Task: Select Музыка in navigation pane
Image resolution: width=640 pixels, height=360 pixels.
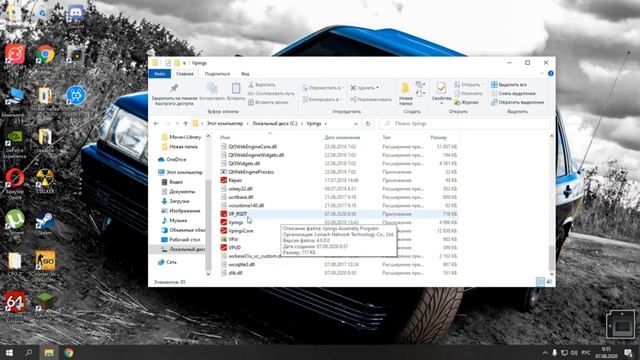Action: (174, 220)
